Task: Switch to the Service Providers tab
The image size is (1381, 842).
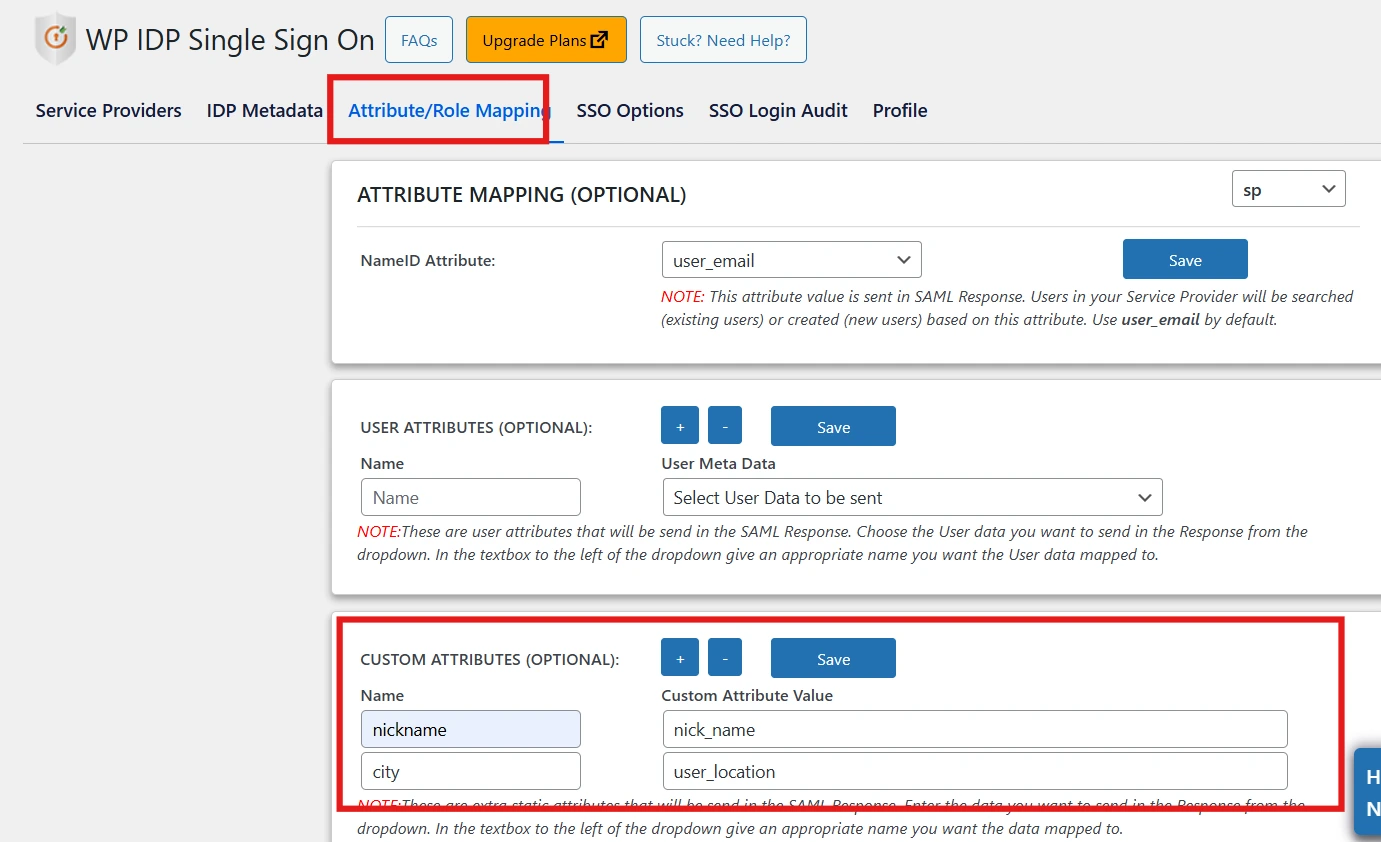Action: [x=109, y=111]
